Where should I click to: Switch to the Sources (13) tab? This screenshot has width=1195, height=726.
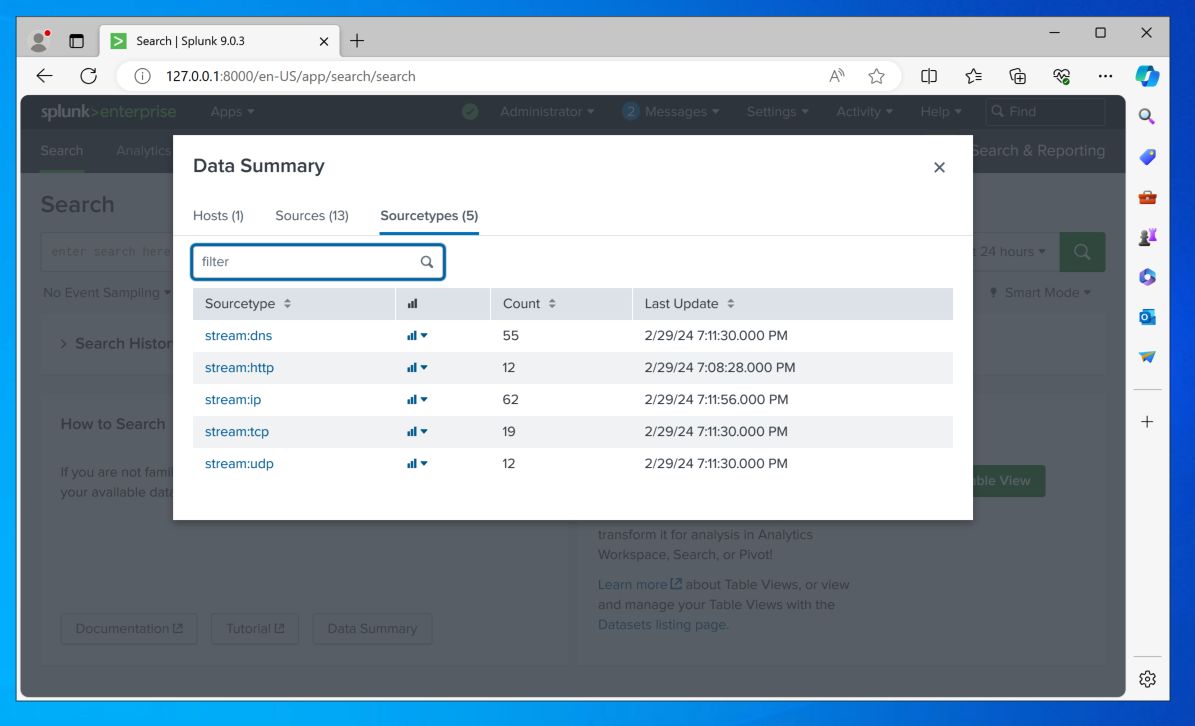(x=312, y=216)
